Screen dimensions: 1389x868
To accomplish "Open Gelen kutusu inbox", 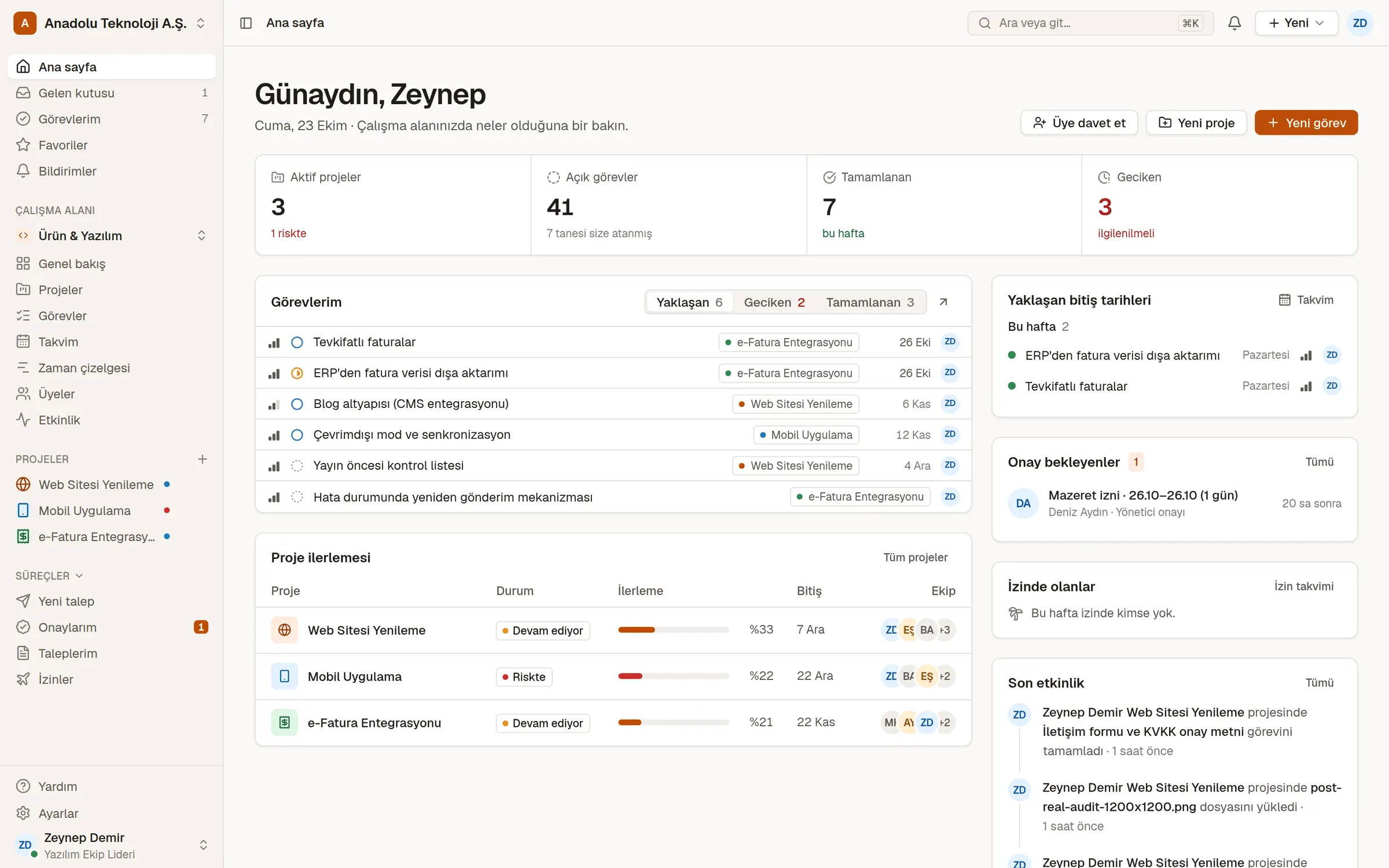I will (x=112, y=93).
